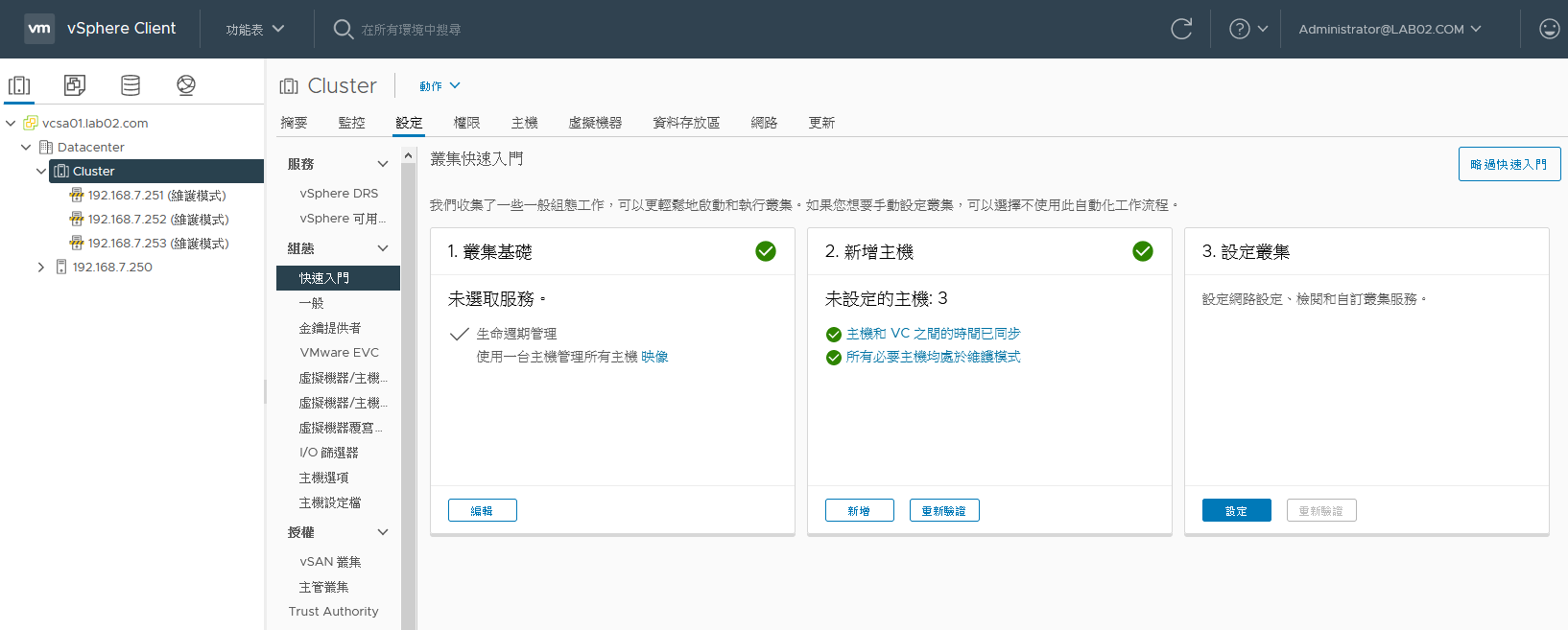Select vSphere DRS in settings menu

(339, 194)
